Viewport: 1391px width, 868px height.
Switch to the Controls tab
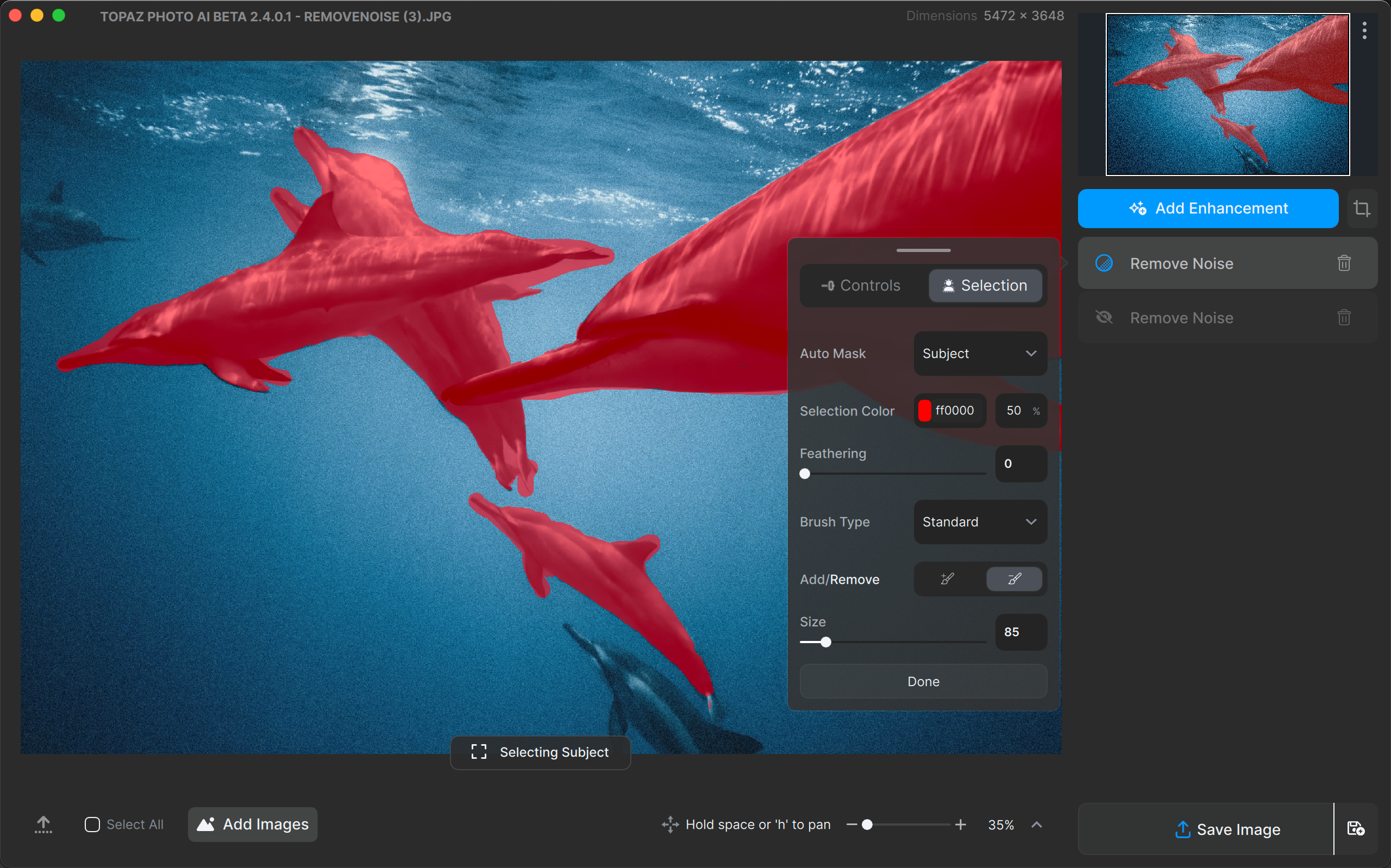pyautogui.click(x=861, y=285)
